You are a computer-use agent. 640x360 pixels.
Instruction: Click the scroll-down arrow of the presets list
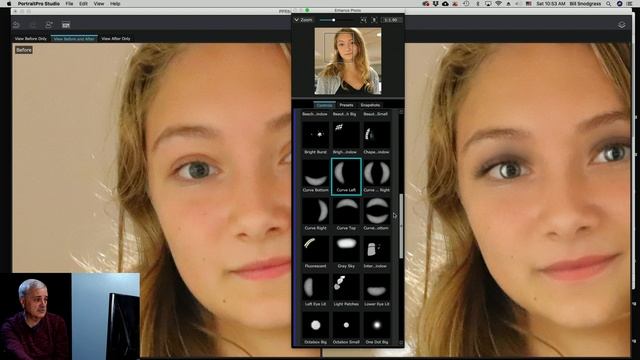pos(401,343)
